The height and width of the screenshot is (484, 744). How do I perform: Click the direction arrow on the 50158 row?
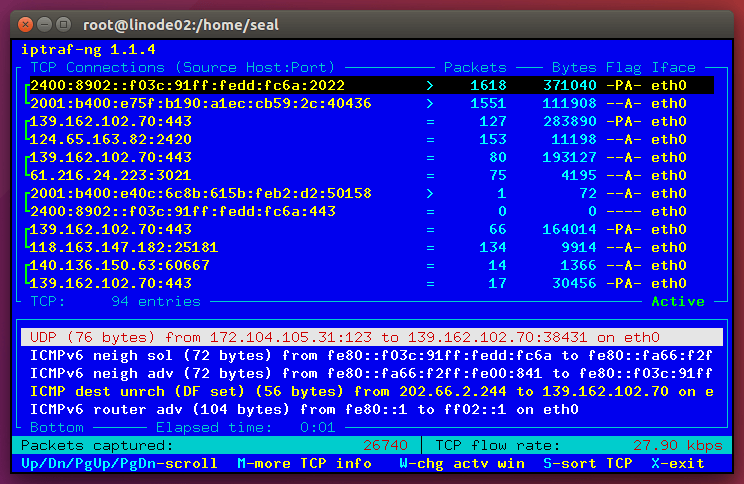pos(430,194)
